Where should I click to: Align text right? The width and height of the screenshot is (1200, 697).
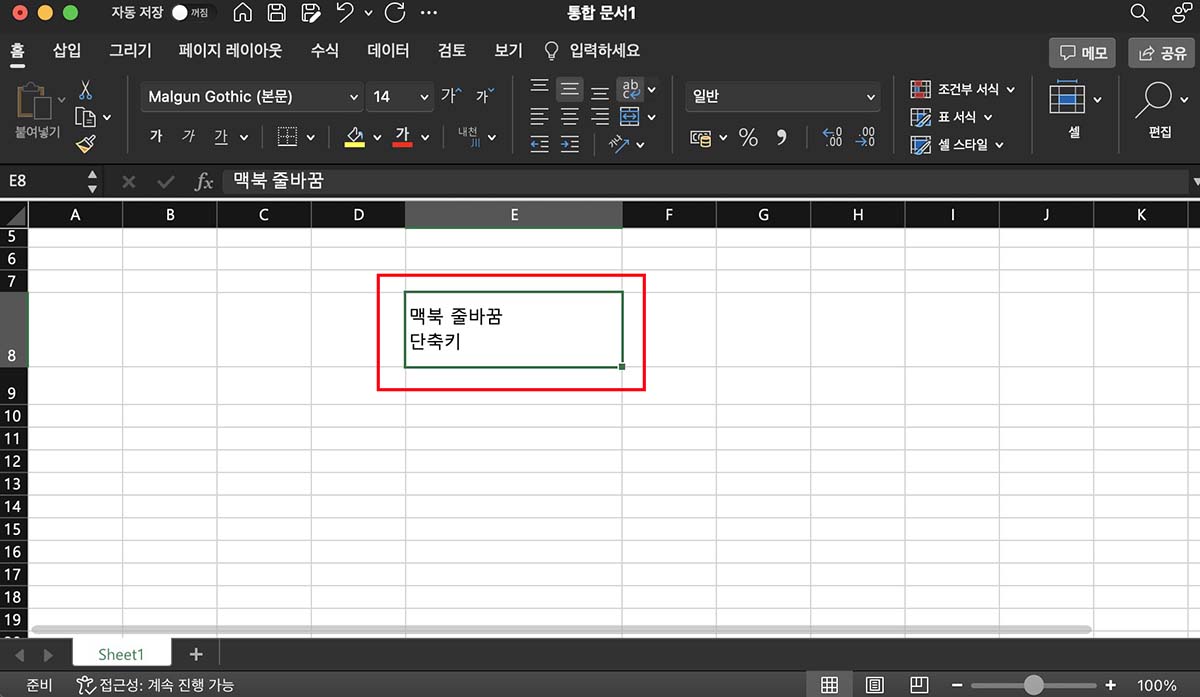click(600, 117)
